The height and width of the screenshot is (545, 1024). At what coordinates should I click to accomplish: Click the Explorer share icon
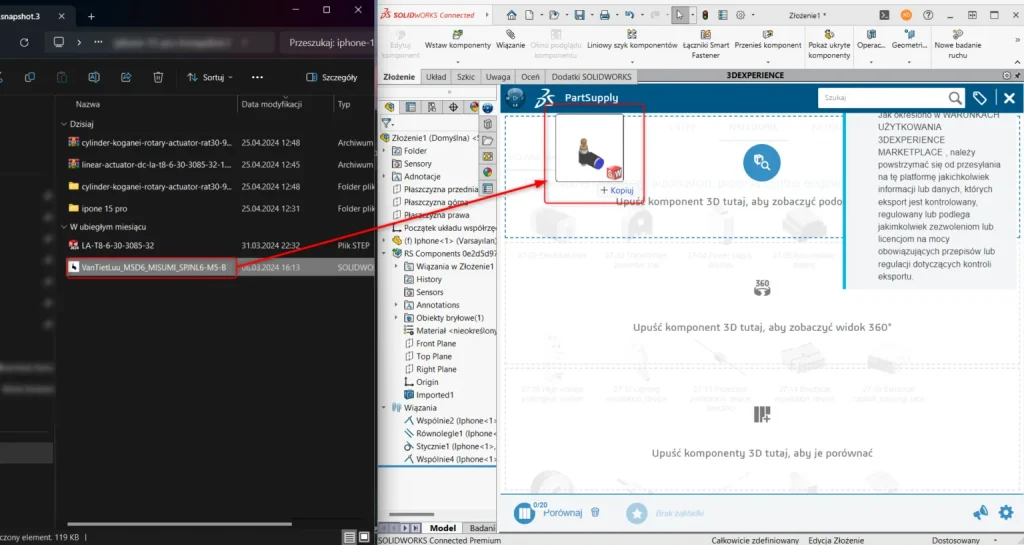[x=126, y=77]
